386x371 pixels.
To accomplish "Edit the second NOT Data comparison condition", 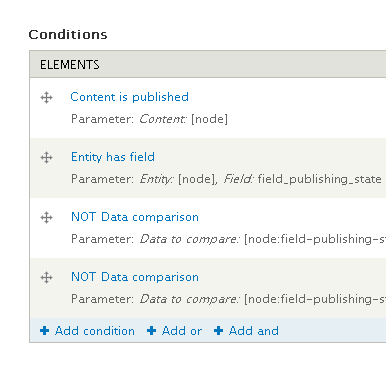I will point(135,277).
